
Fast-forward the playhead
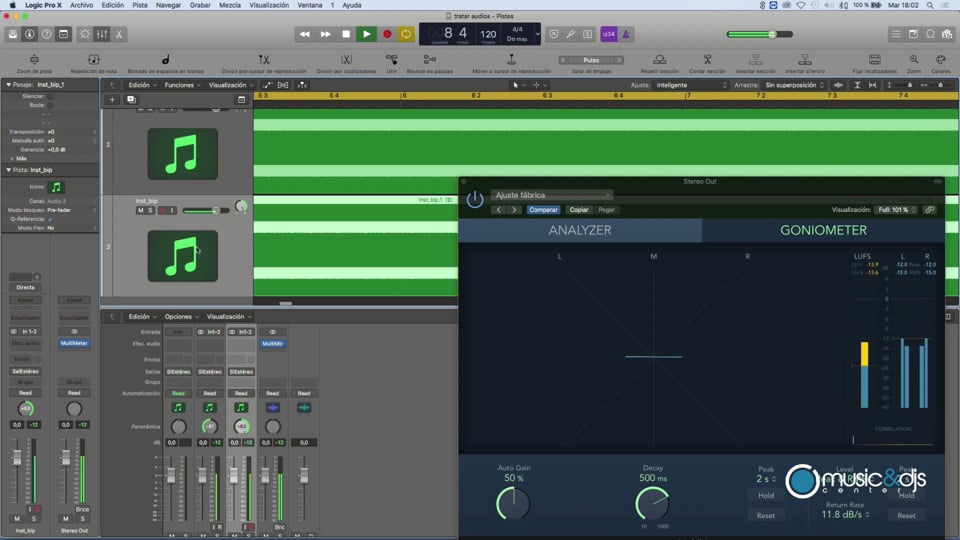pyautogui.click(x=325, y=34)
